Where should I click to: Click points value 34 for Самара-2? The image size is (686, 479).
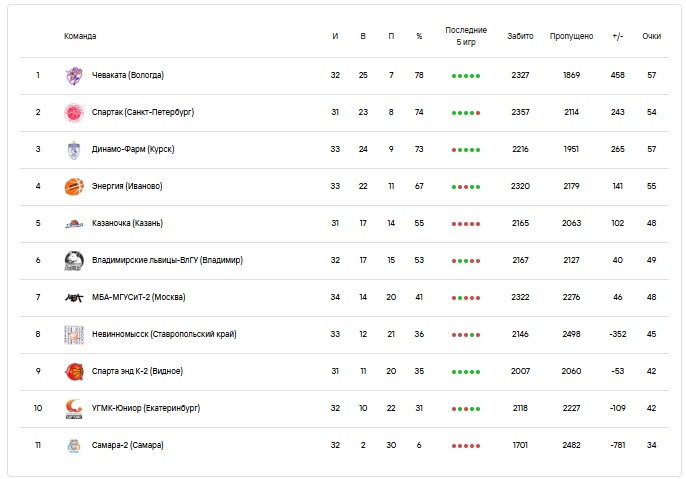click(651, 445)
